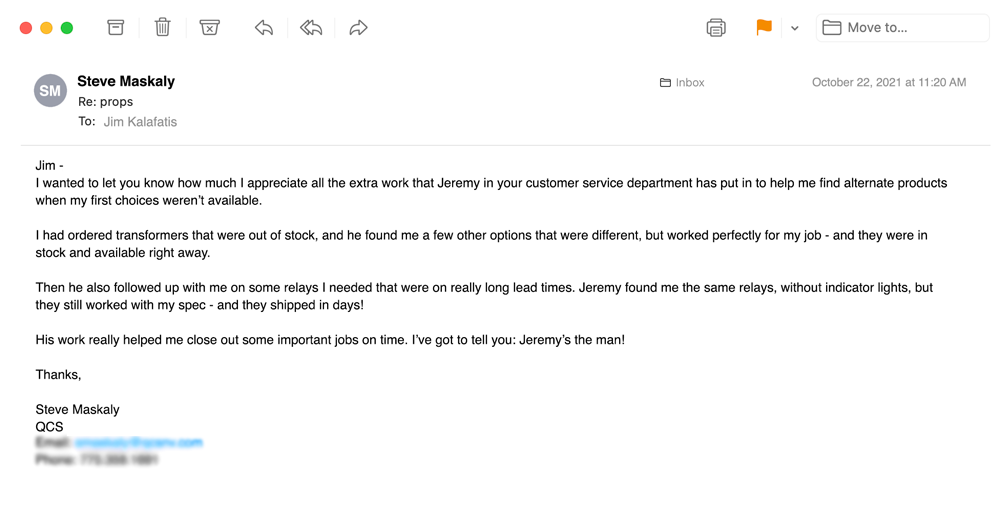Viewport: 1000px width, 525px height.
Task: Forward this email message
Action: point(358,28)
